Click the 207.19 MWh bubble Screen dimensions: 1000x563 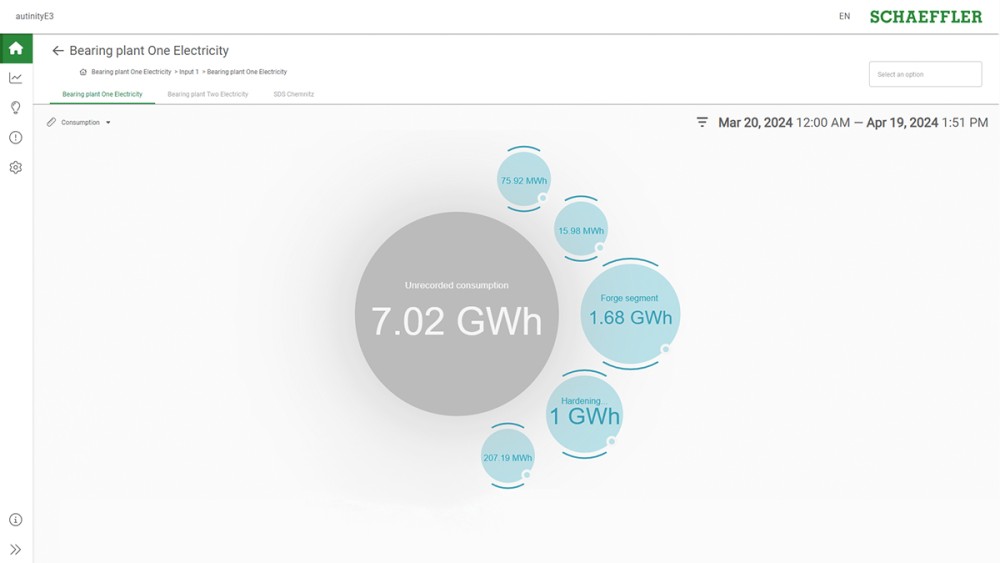pos(508,457)
